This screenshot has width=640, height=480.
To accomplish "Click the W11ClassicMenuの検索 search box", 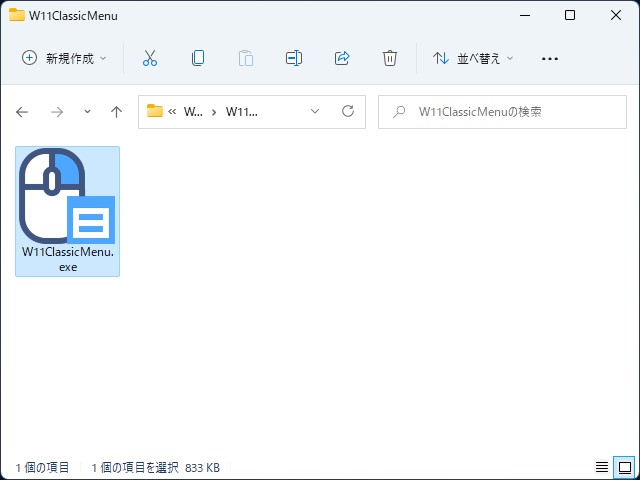I will coord(502,112).
